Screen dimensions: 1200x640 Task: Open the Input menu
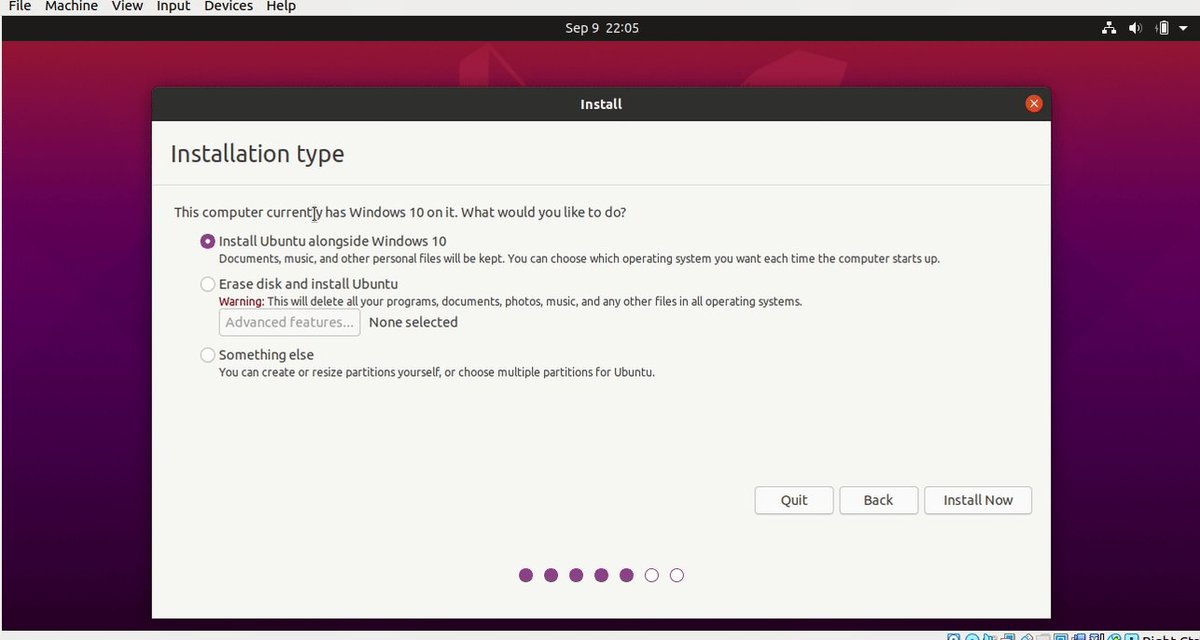173,6
